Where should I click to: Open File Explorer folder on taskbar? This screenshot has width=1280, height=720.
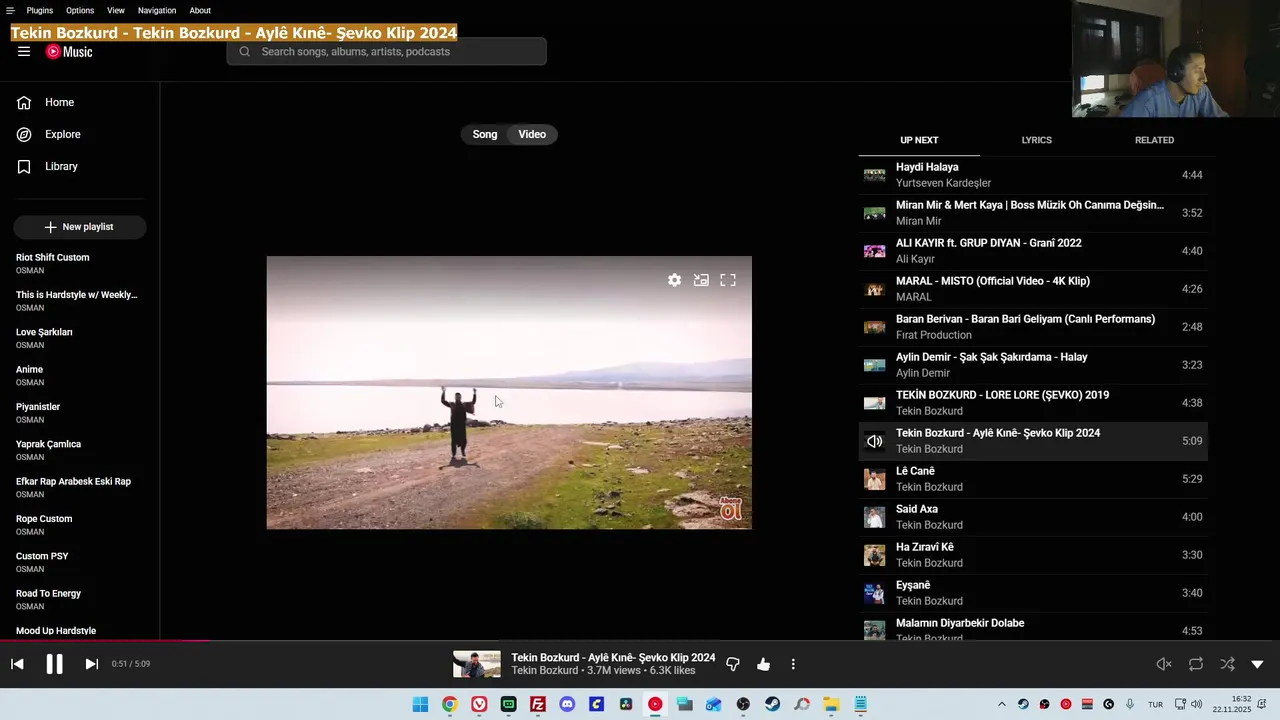click(831, 704)
